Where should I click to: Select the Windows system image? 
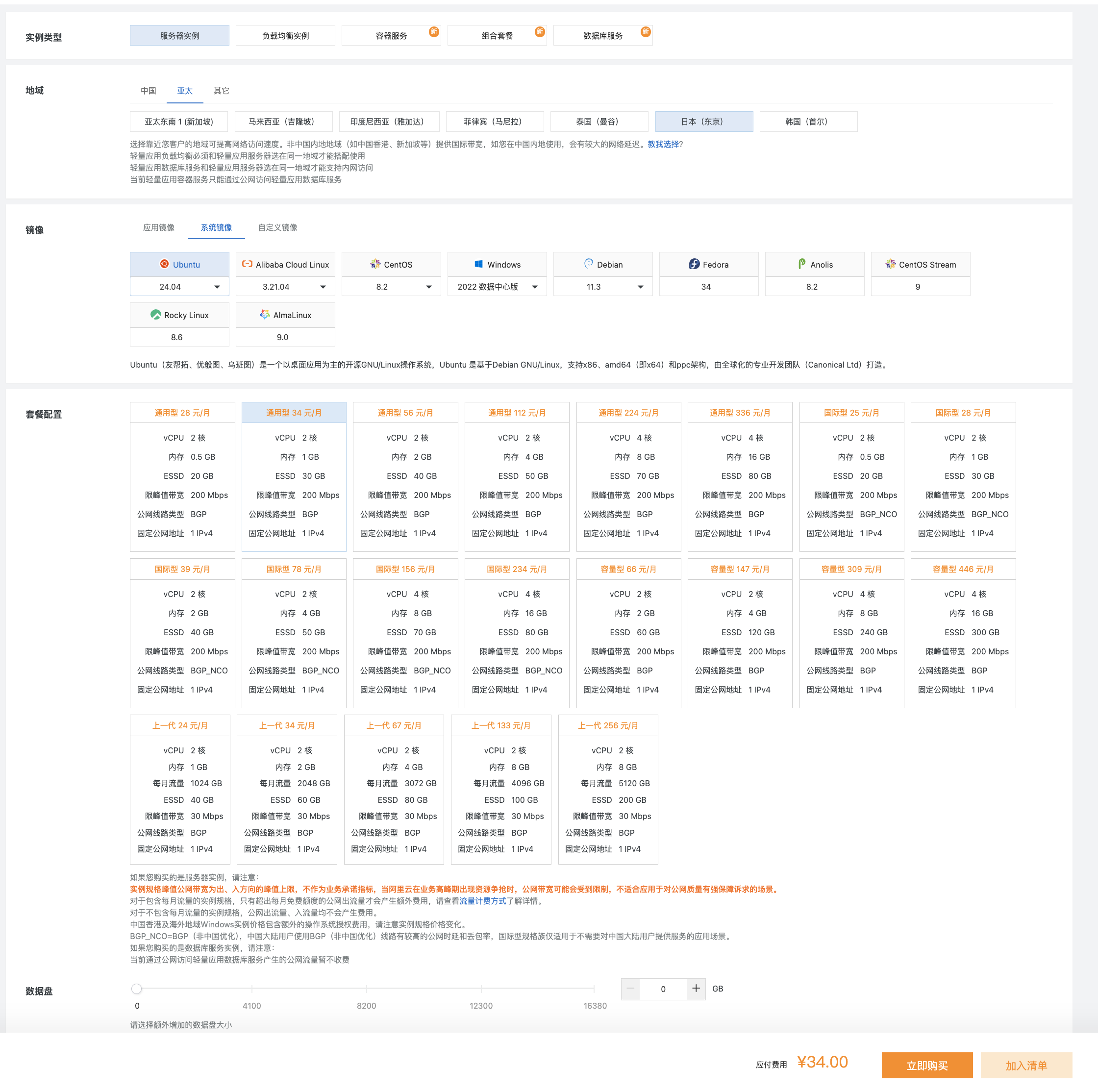tap(497, 264)
